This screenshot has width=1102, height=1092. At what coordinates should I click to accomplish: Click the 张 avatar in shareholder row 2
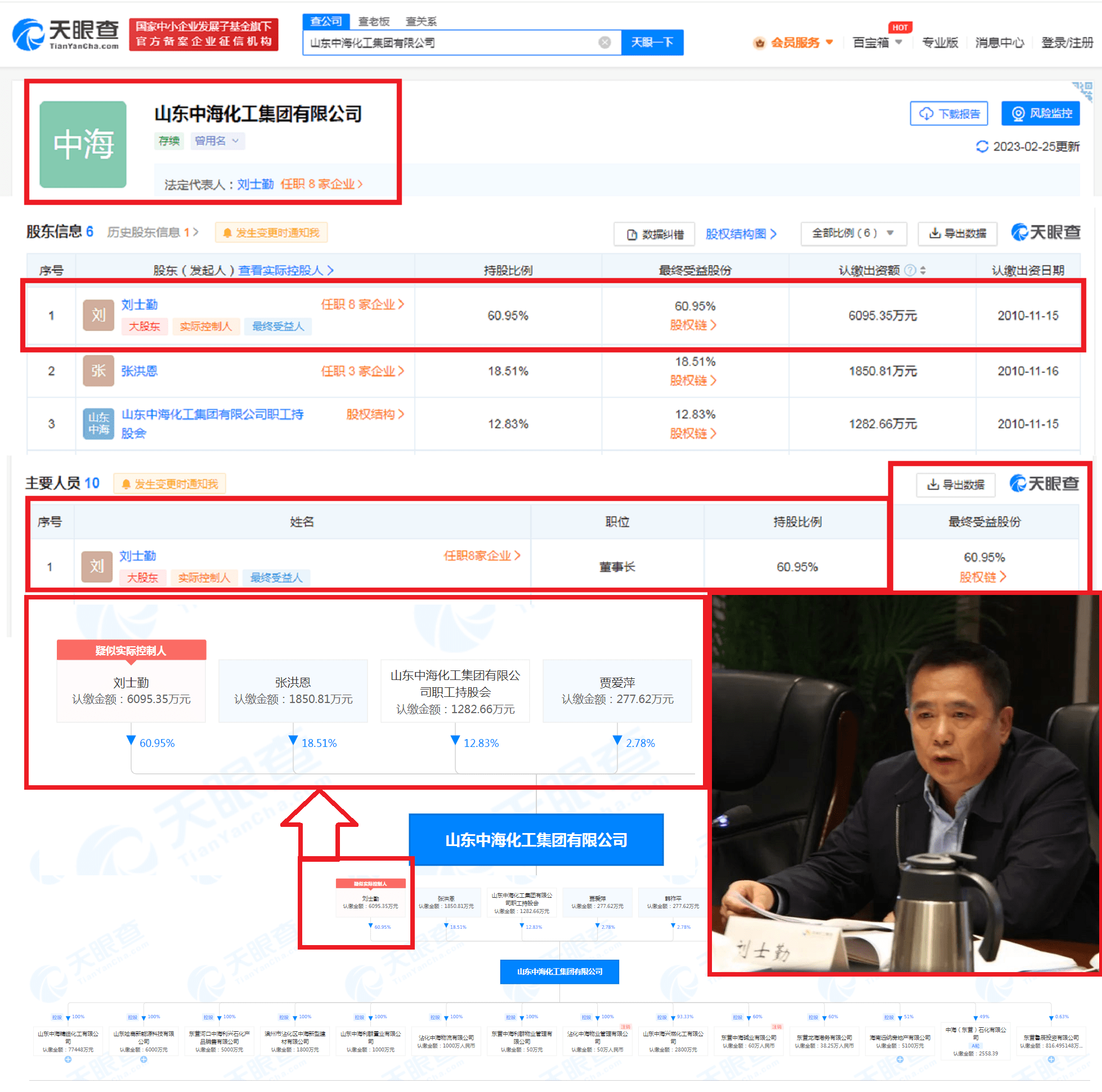point(98,371)
